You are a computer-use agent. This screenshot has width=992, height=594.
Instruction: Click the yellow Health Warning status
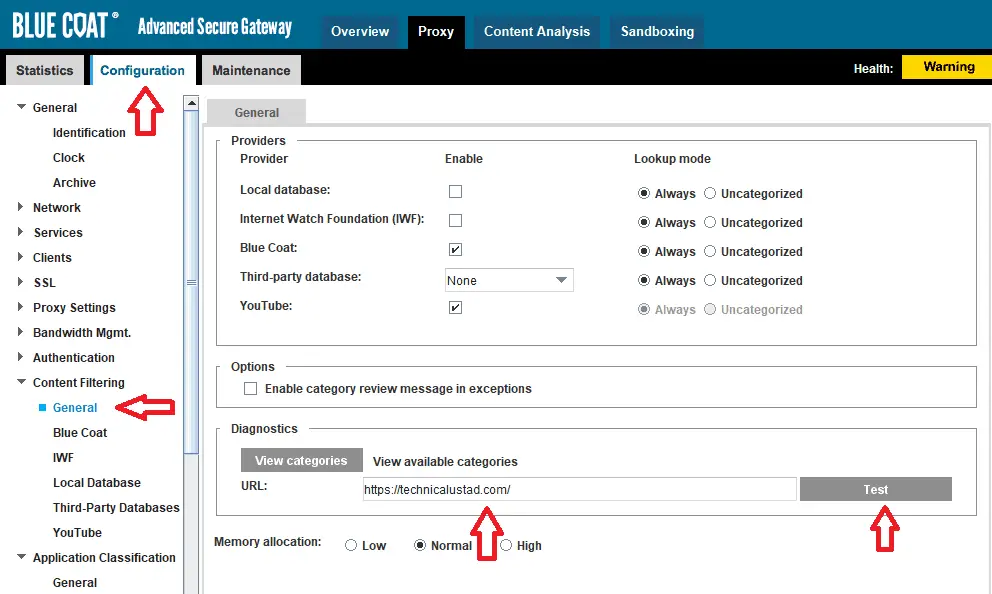point(946,67)
